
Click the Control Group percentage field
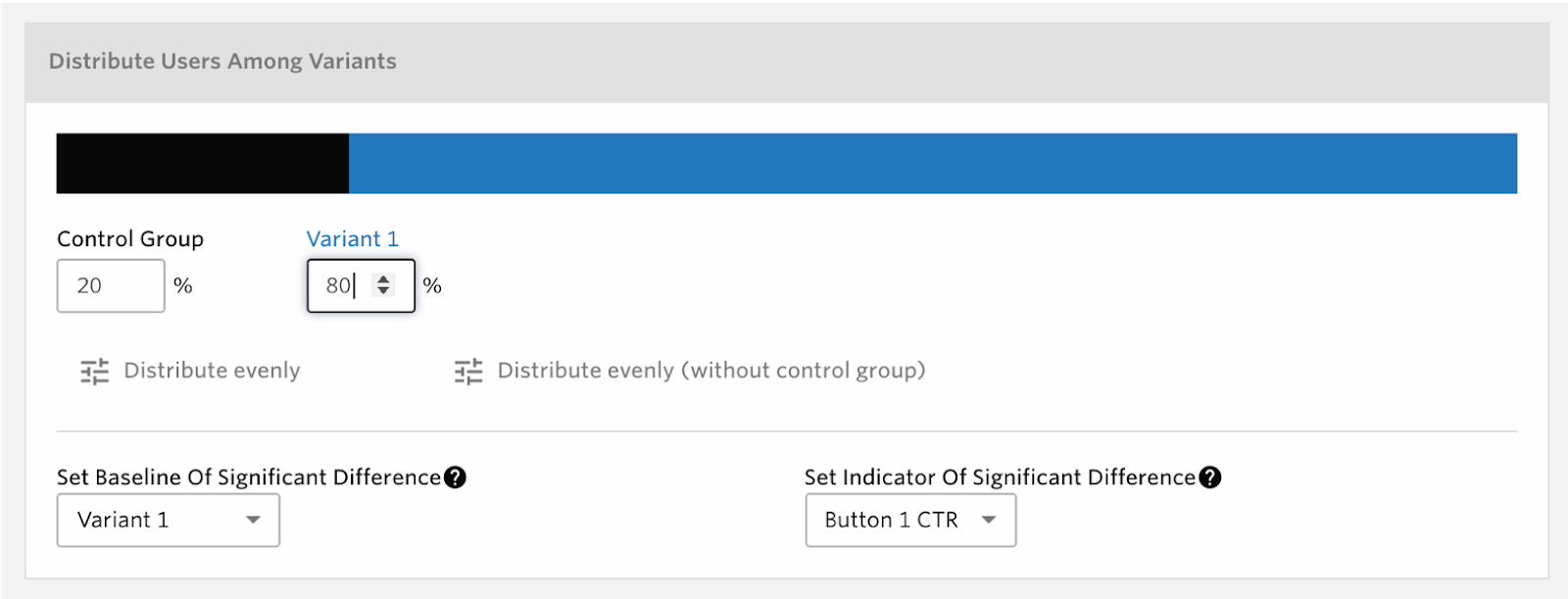click(111, 285)
